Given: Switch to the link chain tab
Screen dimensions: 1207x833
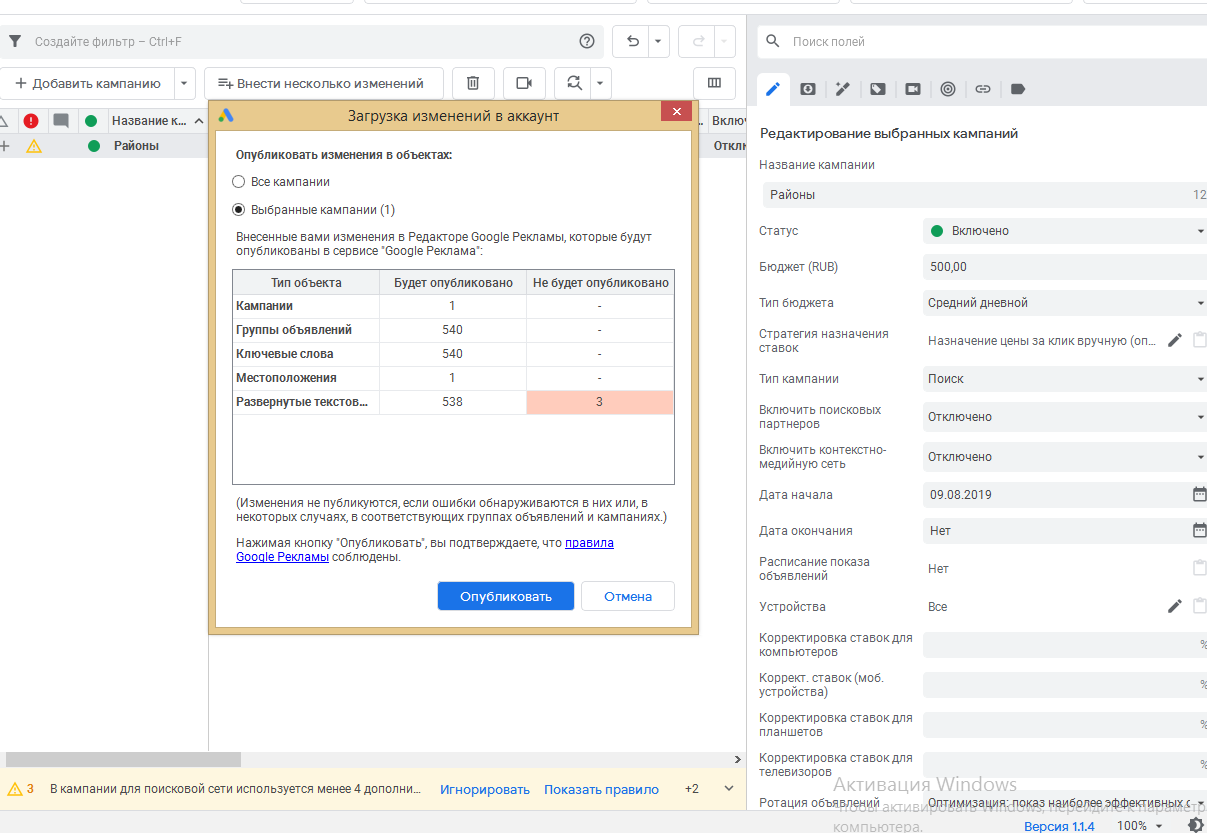Looking at the screenshot, I should tap(983, 89).
